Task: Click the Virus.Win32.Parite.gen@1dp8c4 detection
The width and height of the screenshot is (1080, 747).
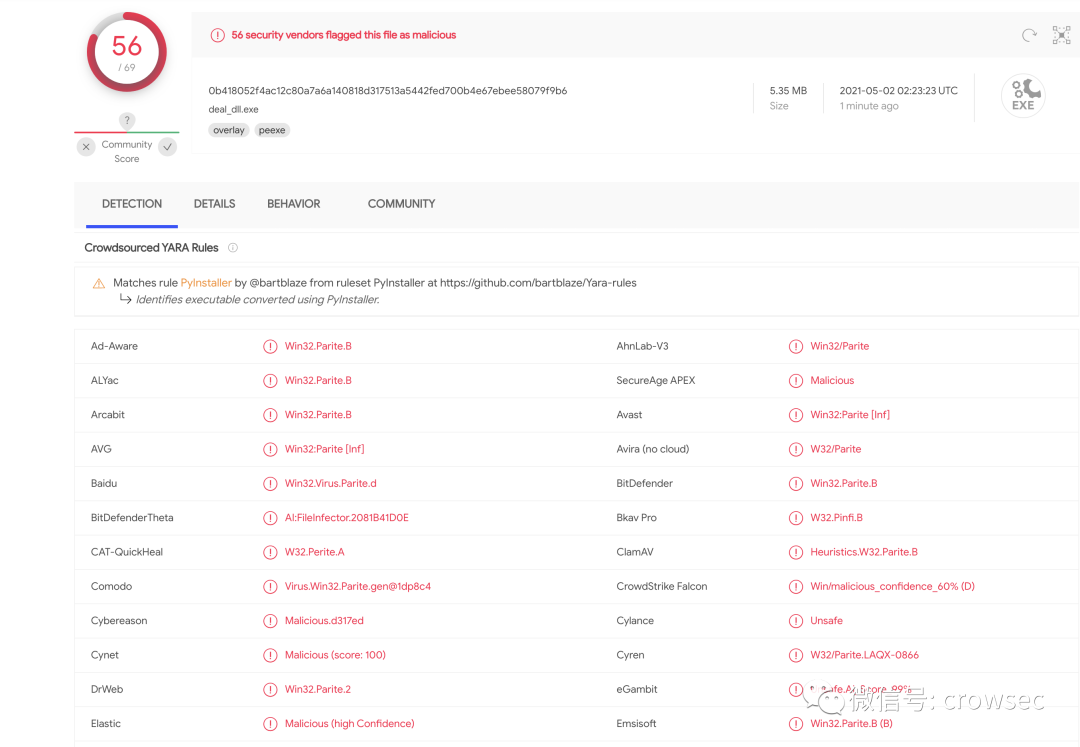Action: click(x=357, y=587)
